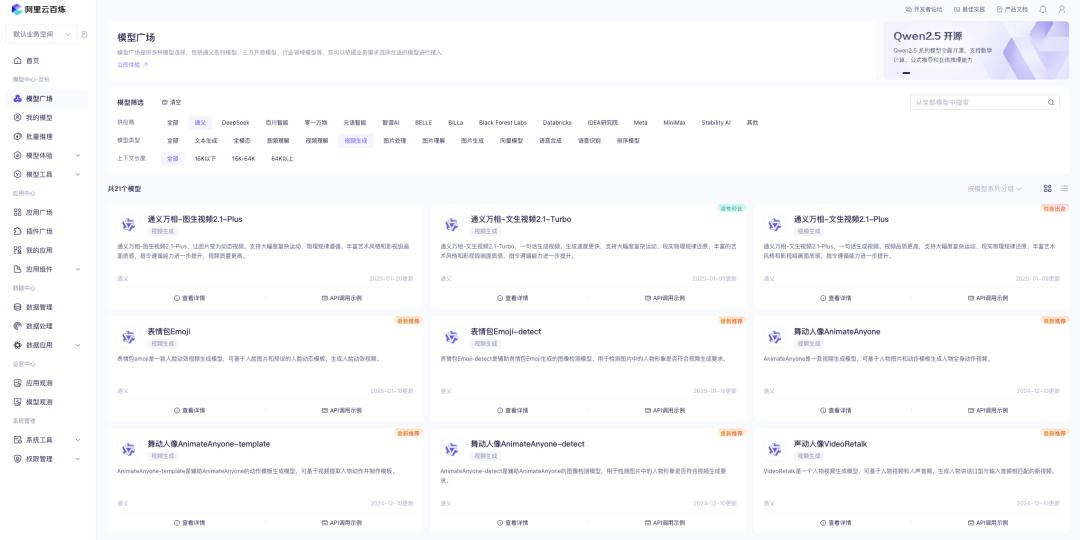Select 文本生成 model type filter
The height and width of the screenshot is (540, 1080).
coord(206,141)
